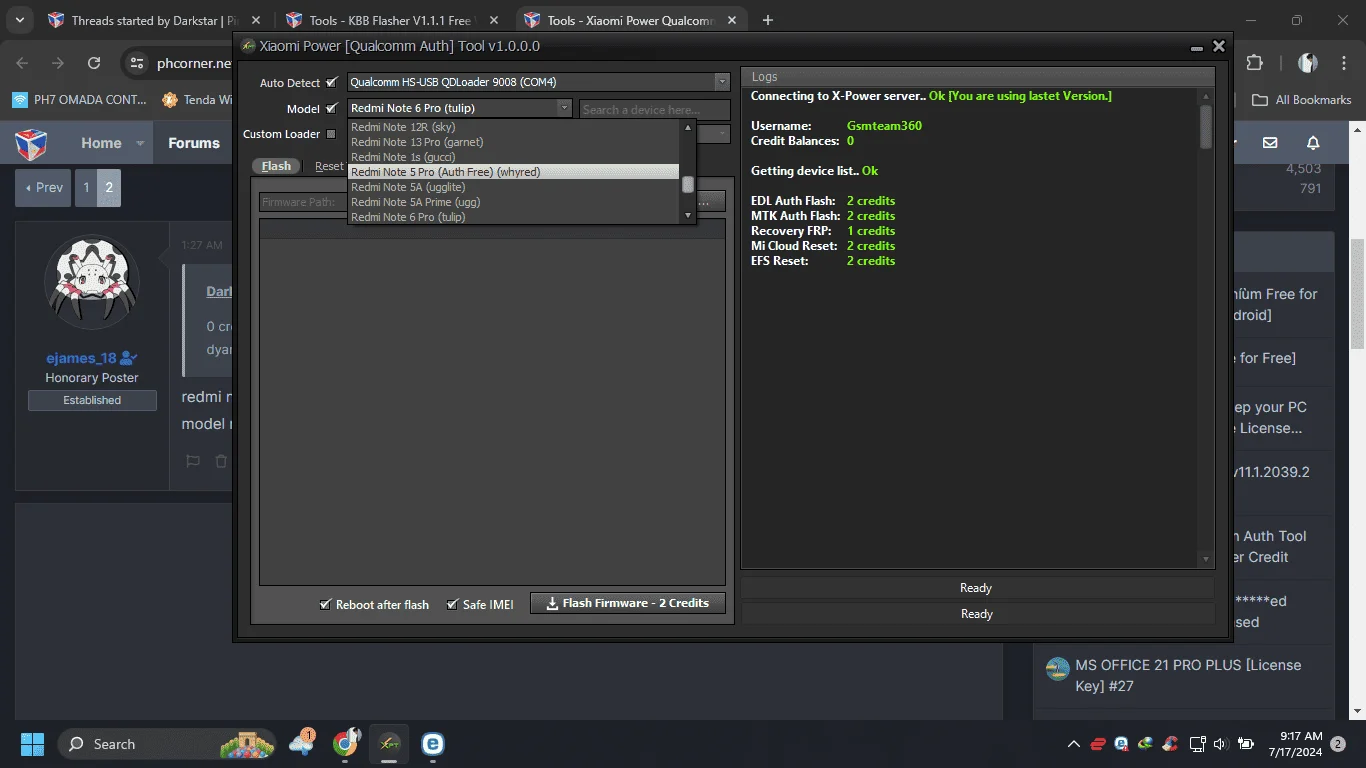Image resolution: width=1366 pixels, height=768 pixels.
Task: Click the taskbar Search box
Action: click(x=166, y=744)
